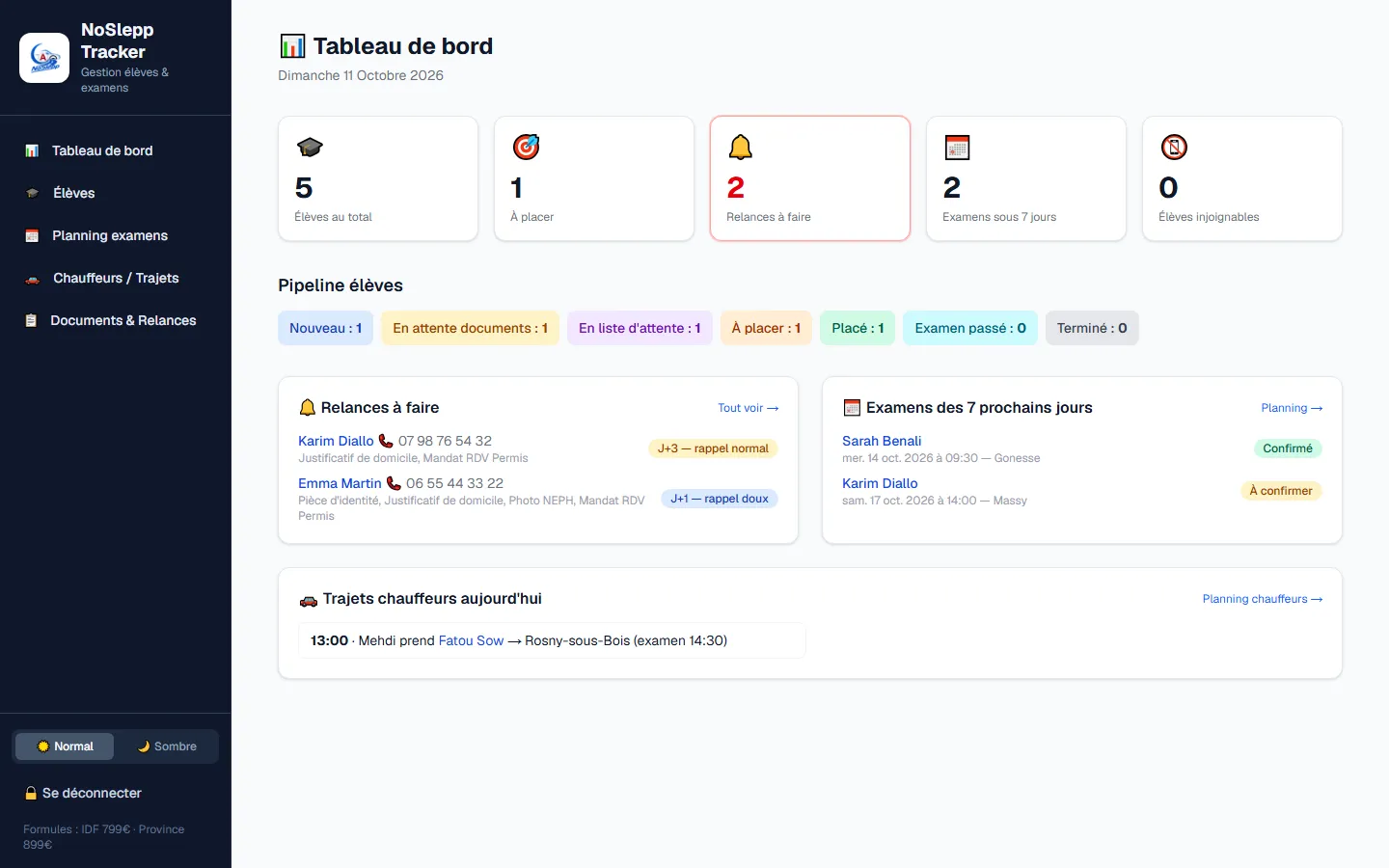The height and width of the screenshot is (868, 1389).
Task: Click the clipboard icon beside Documents & Relances
Action: [x=31, y=320]
